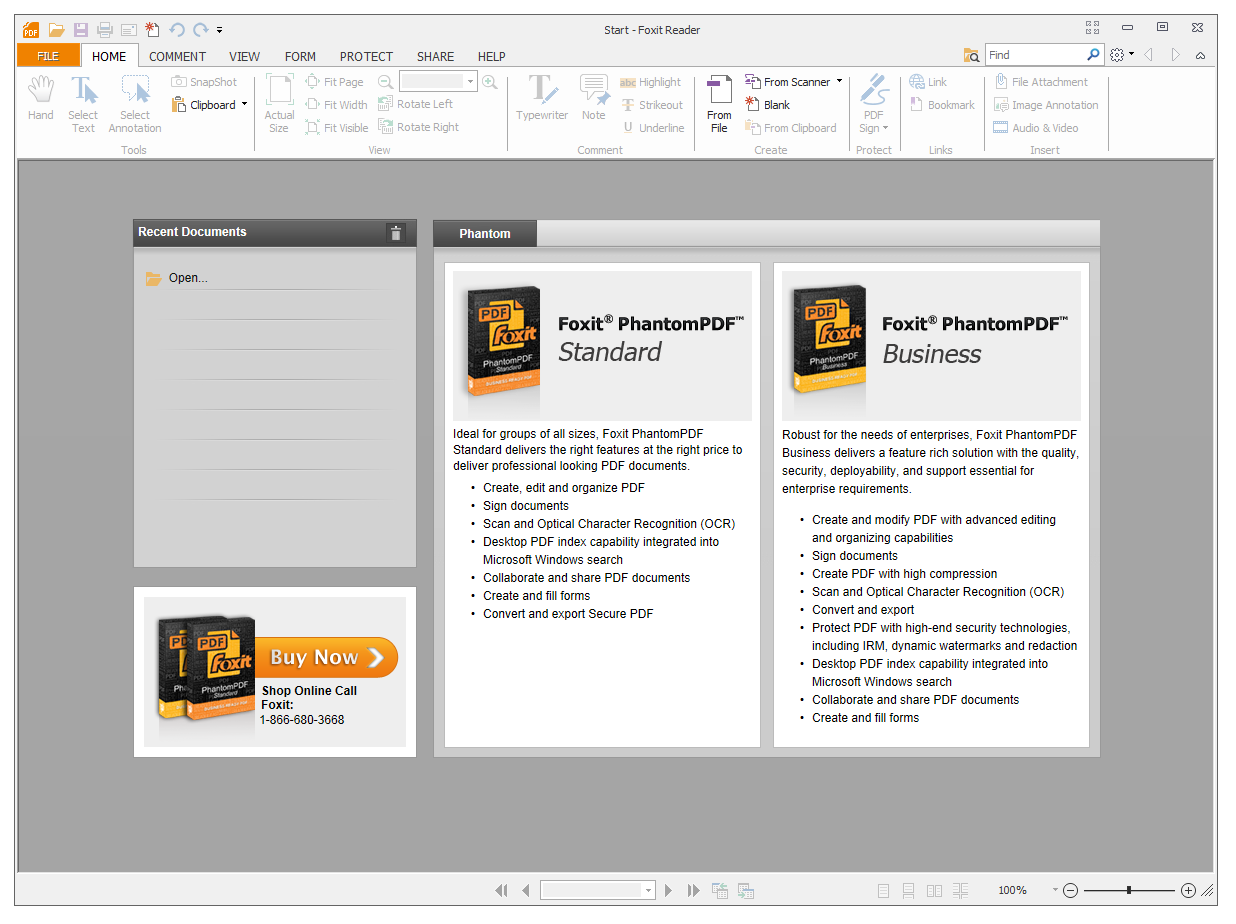The height and width of the screenshot is (924, 1236).
Task: Activate the Select Text tool
Action: coord(83,104)
